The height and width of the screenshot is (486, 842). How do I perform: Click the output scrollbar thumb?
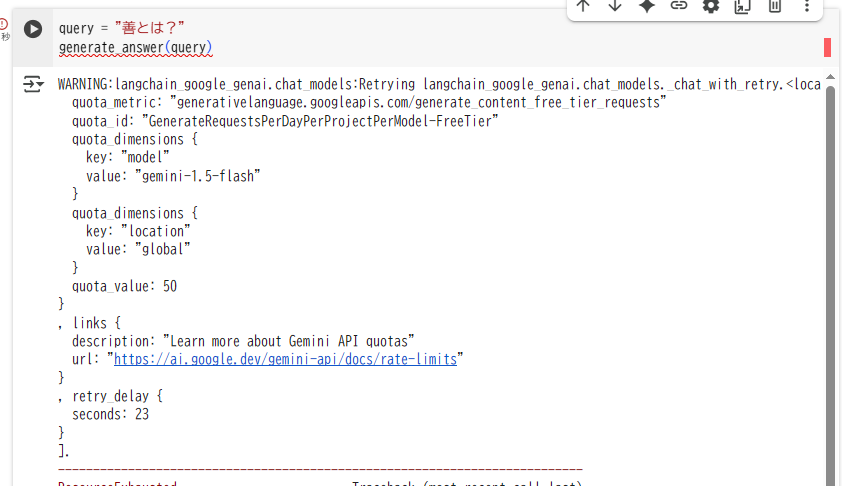click(830, 285)
